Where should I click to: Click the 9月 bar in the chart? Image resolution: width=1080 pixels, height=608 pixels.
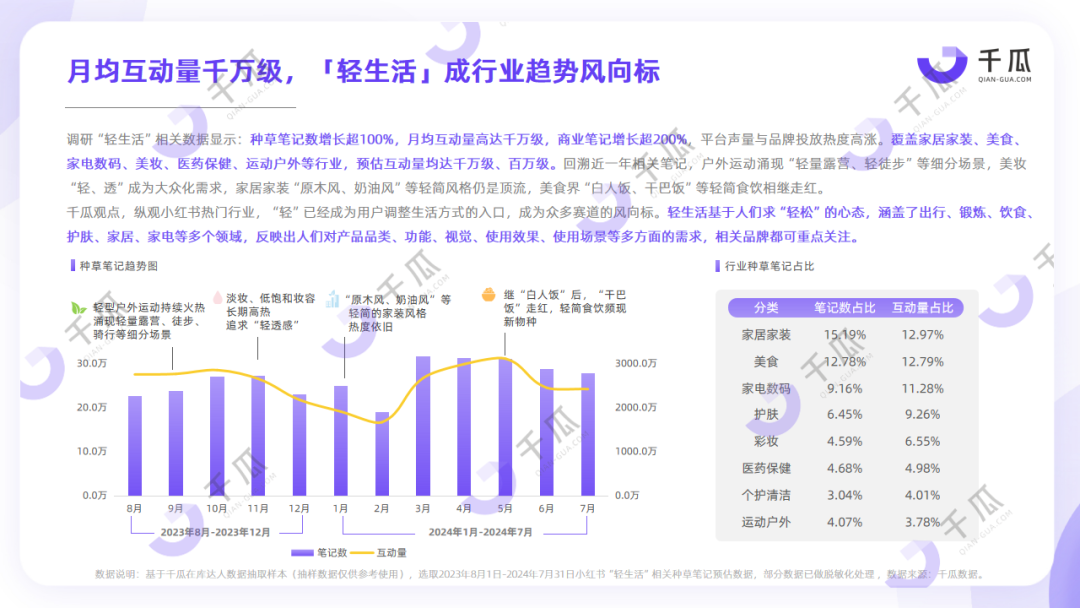tap(176, 443)
